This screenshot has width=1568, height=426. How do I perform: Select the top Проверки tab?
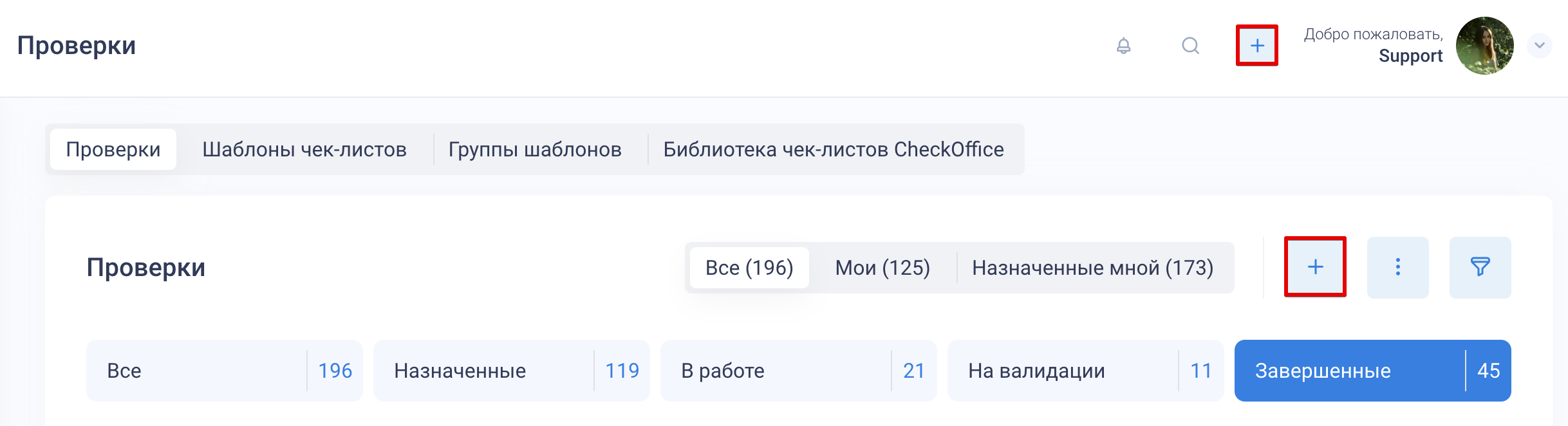tap(113, 149)
